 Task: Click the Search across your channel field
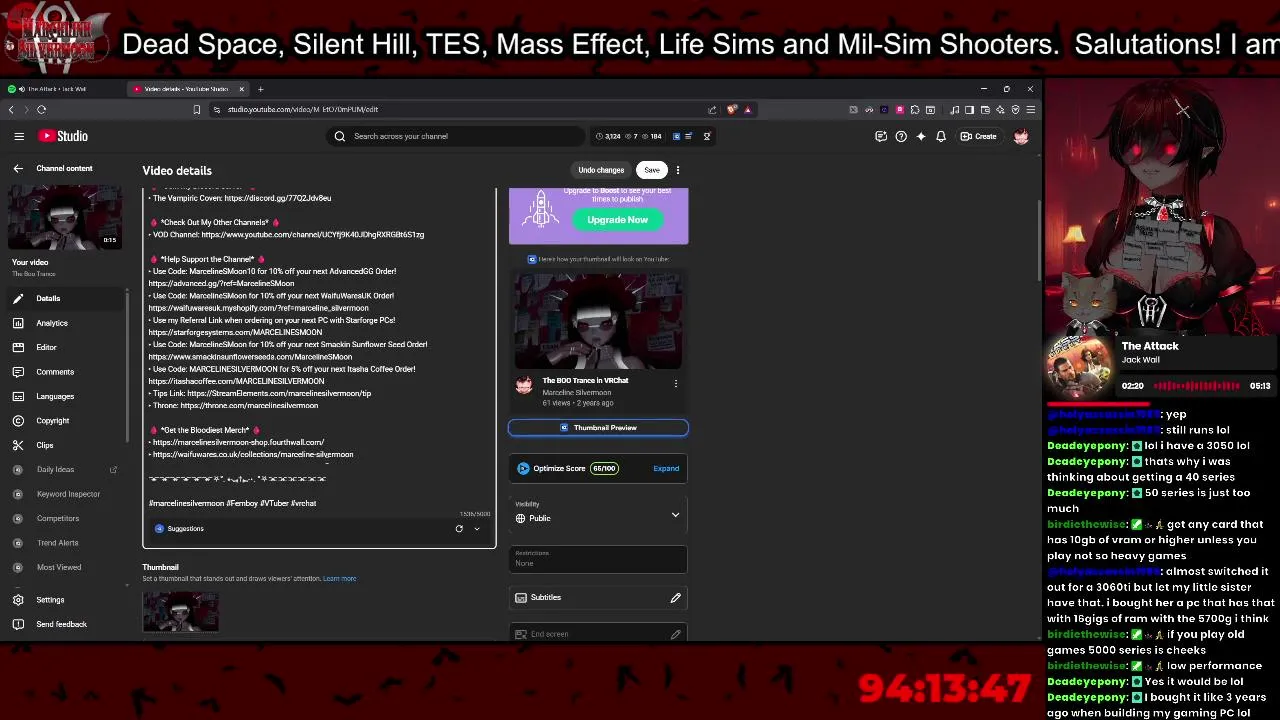click(x=457, y=136)
